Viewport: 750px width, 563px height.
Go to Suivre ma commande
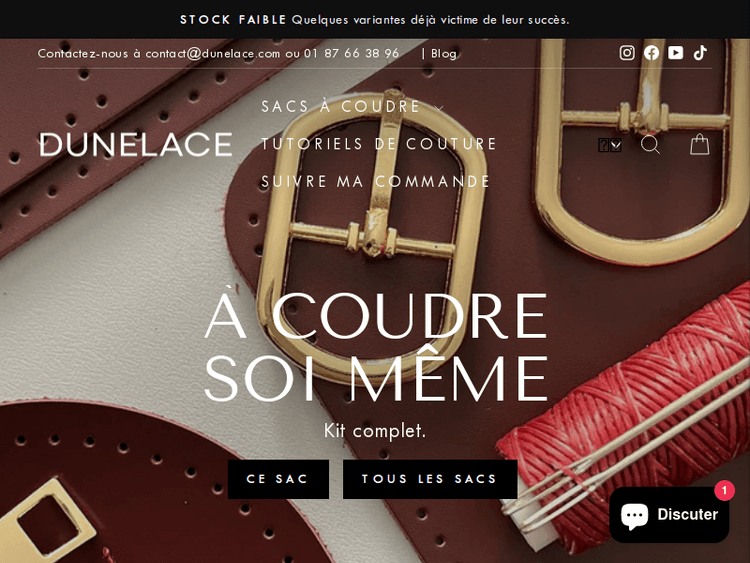coord(375,181)
